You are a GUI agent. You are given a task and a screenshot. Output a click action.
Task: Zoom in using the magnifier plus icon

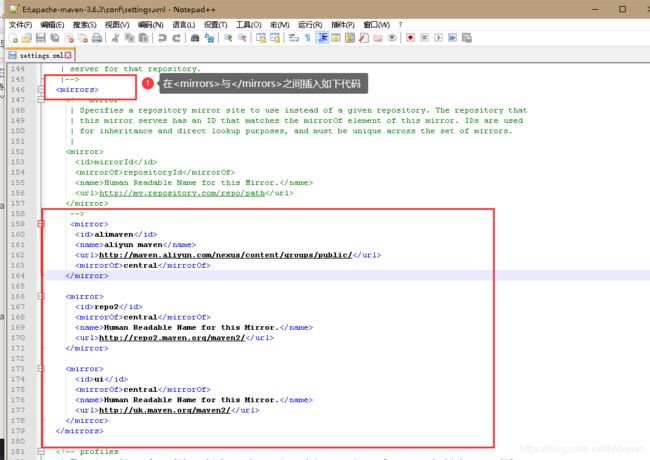[228, 38]
